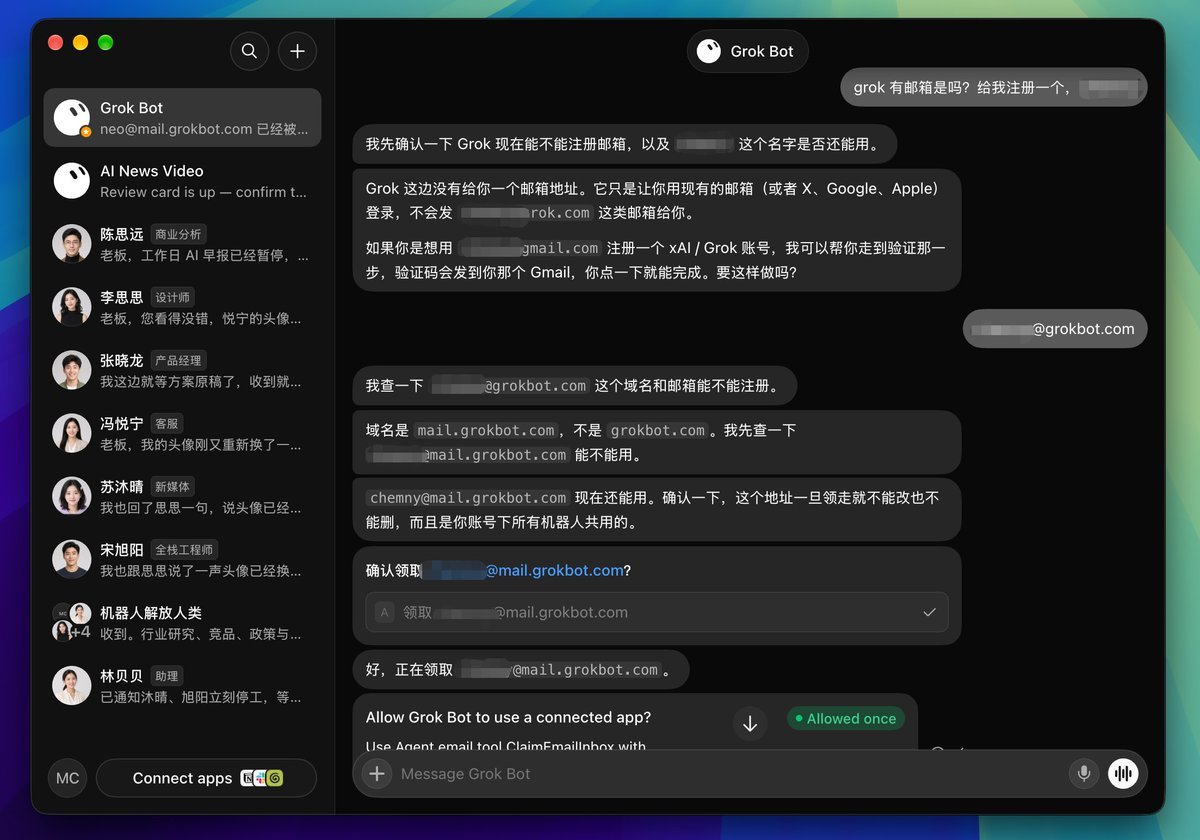The width and height of the screenshot is (1200, 840).
Task: Start voice mode with the waveform icon
Action: pos(1123,773)
